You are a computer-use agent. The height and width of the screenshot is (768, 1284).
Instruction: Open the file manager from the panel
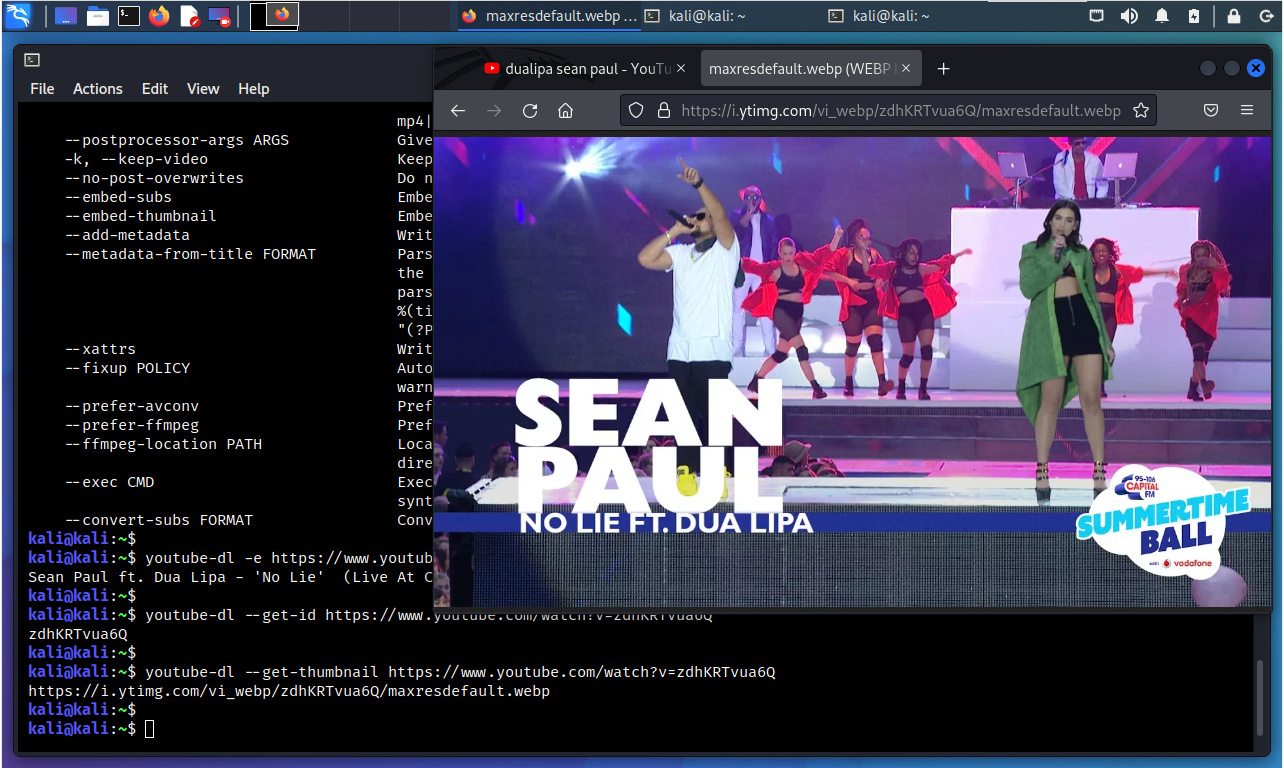[x=97, y=15]
